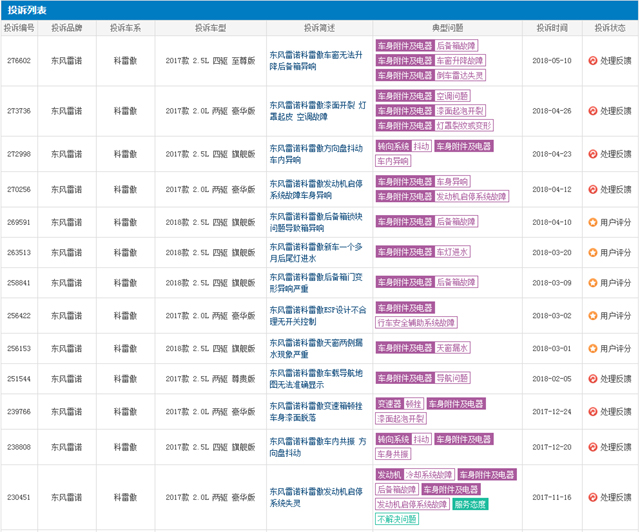640x532 pixels.
Task: Open complaint about 漆面开裂 灯罩起皮 空调故障
Action: click(x=318, y=111)
